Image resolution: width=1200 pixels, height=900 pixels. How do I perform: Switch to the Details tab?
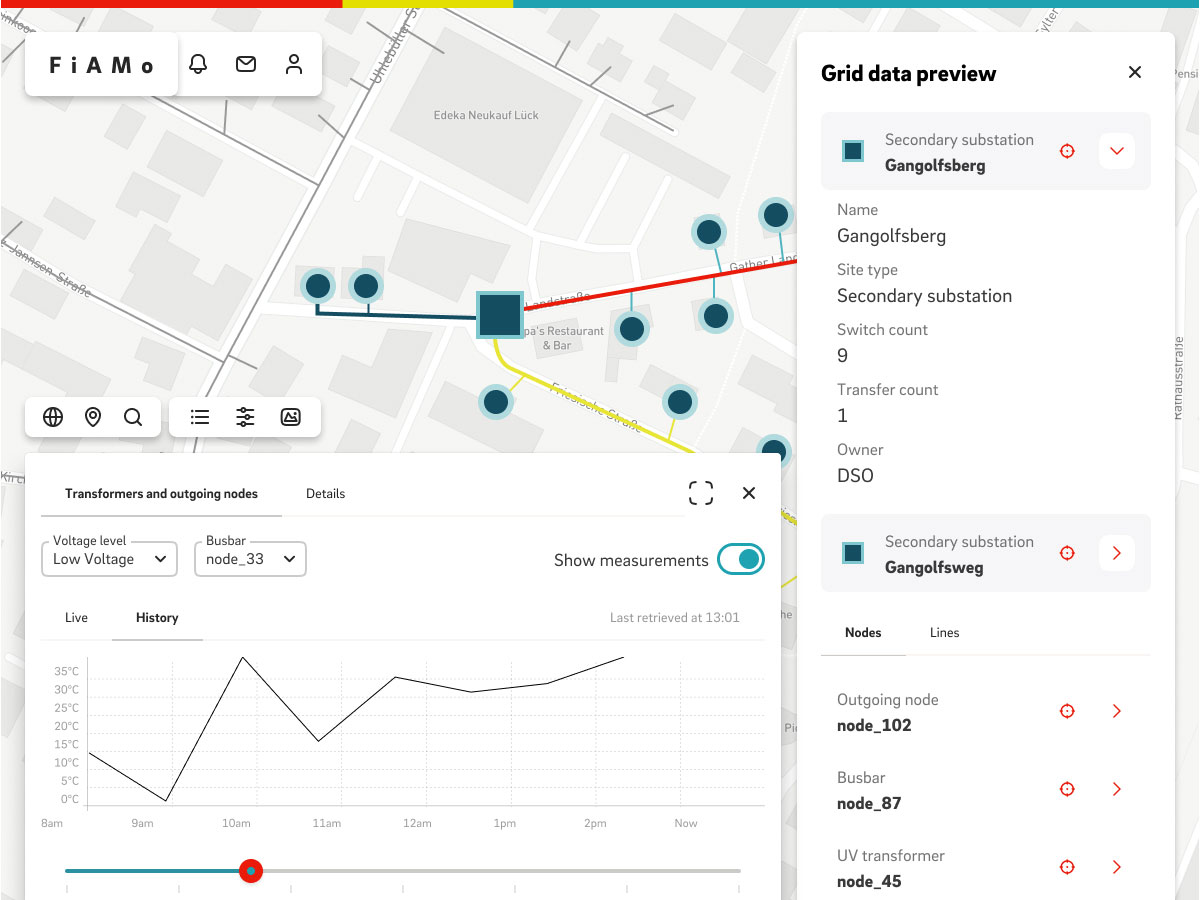click(x=325, y=494)
